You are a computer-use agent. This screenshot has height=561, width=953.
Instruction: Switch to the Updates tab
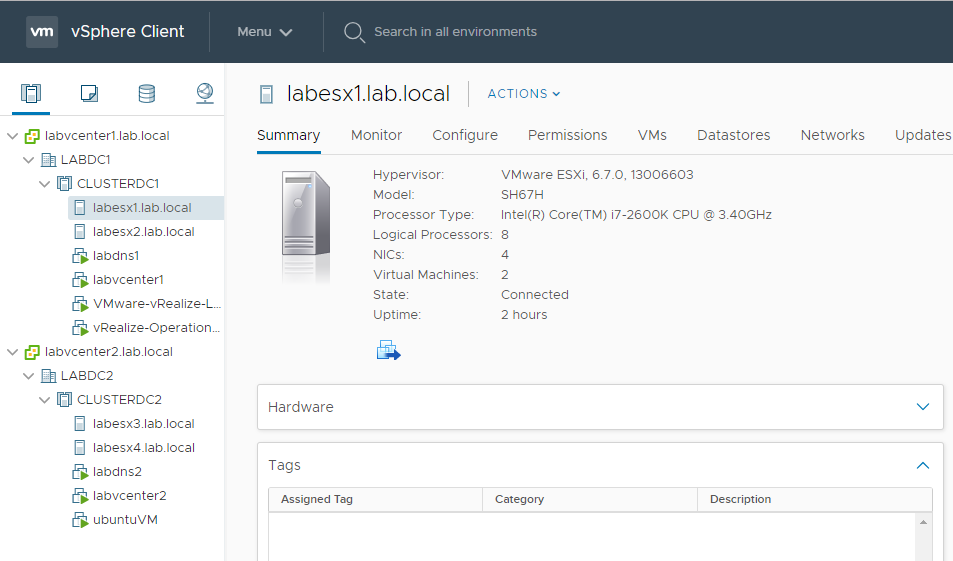pyautogui.click(x=923, y=135)
